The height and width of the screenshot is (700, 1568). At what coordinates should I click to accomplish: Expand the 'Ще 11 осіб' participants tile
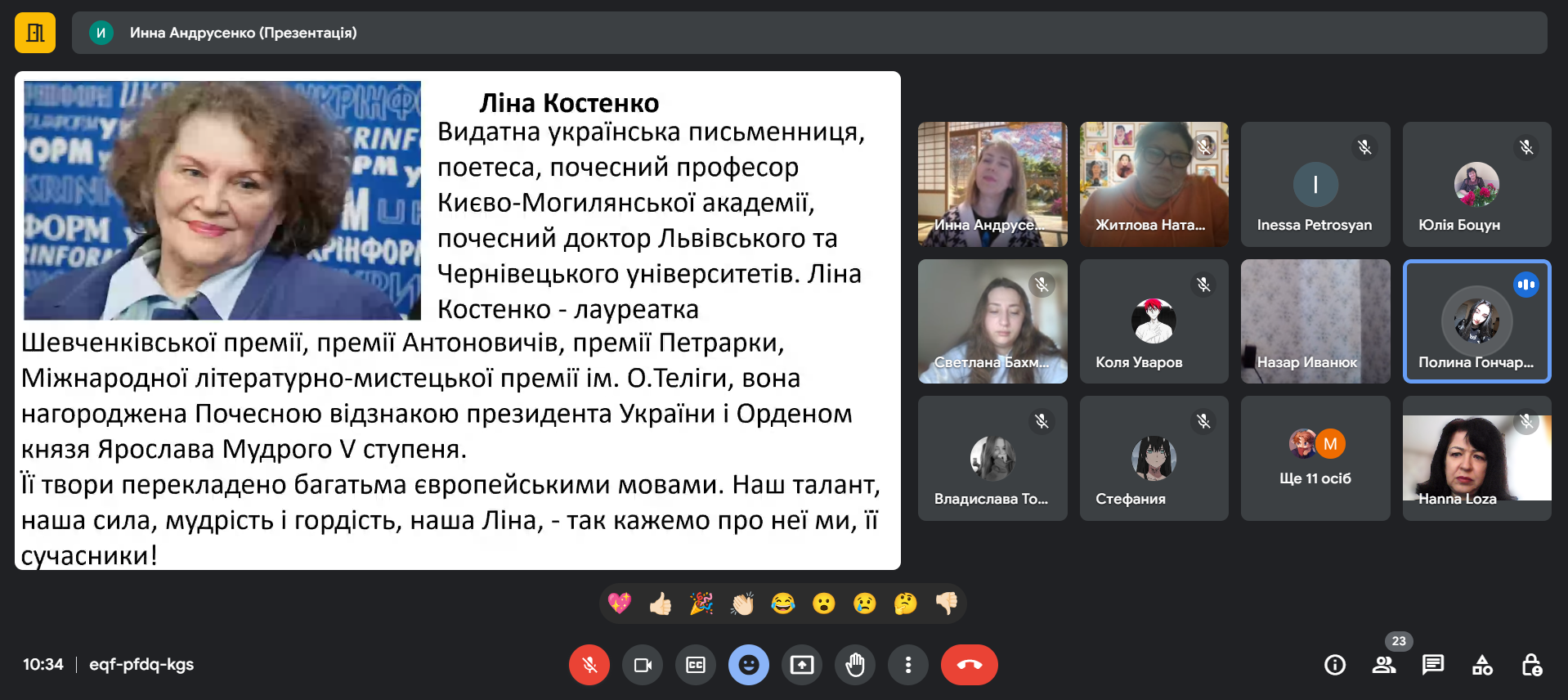click(1315, 459)
